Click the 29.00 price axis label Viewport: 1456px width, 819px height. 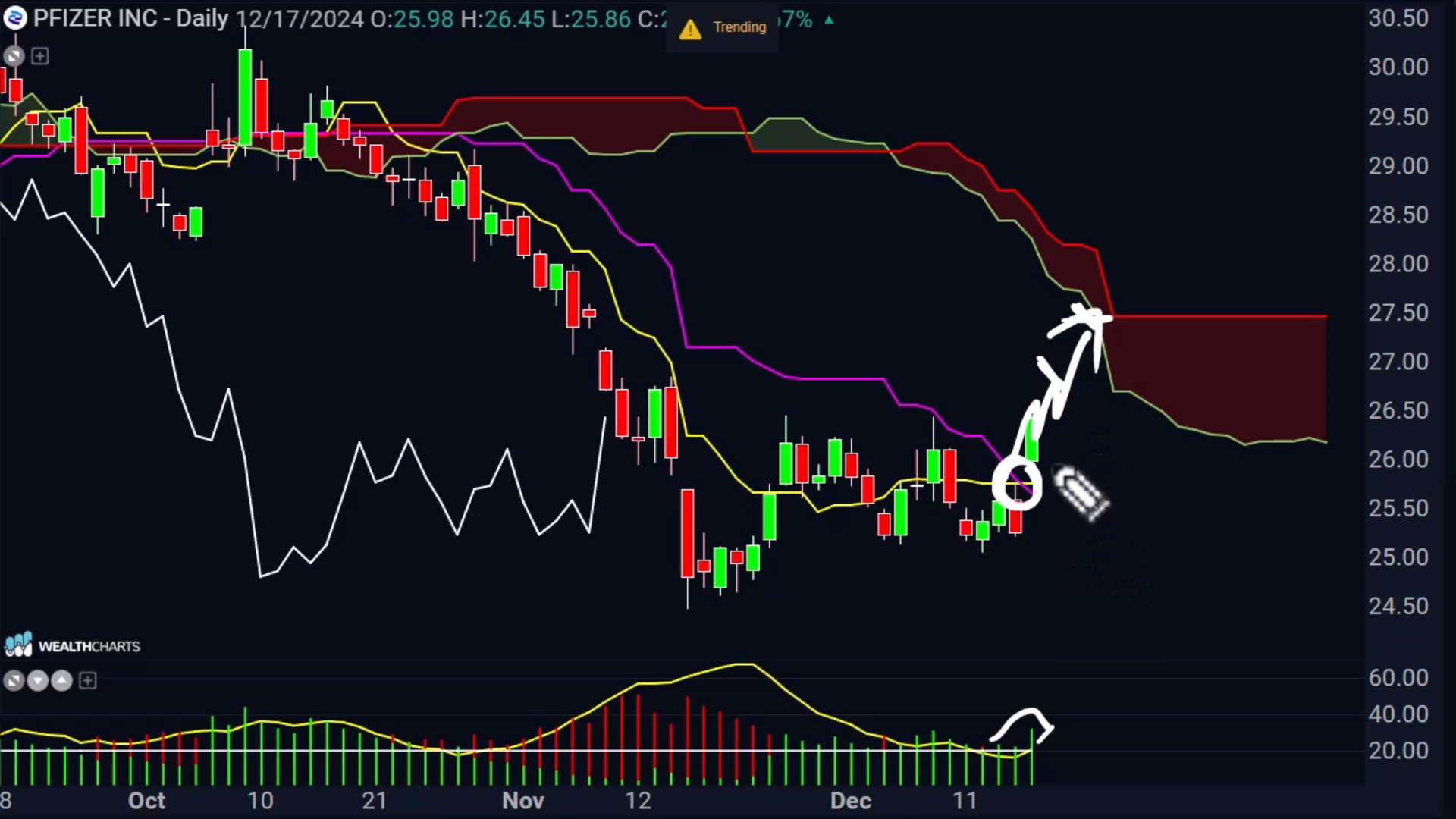[x=1398, y=166]
